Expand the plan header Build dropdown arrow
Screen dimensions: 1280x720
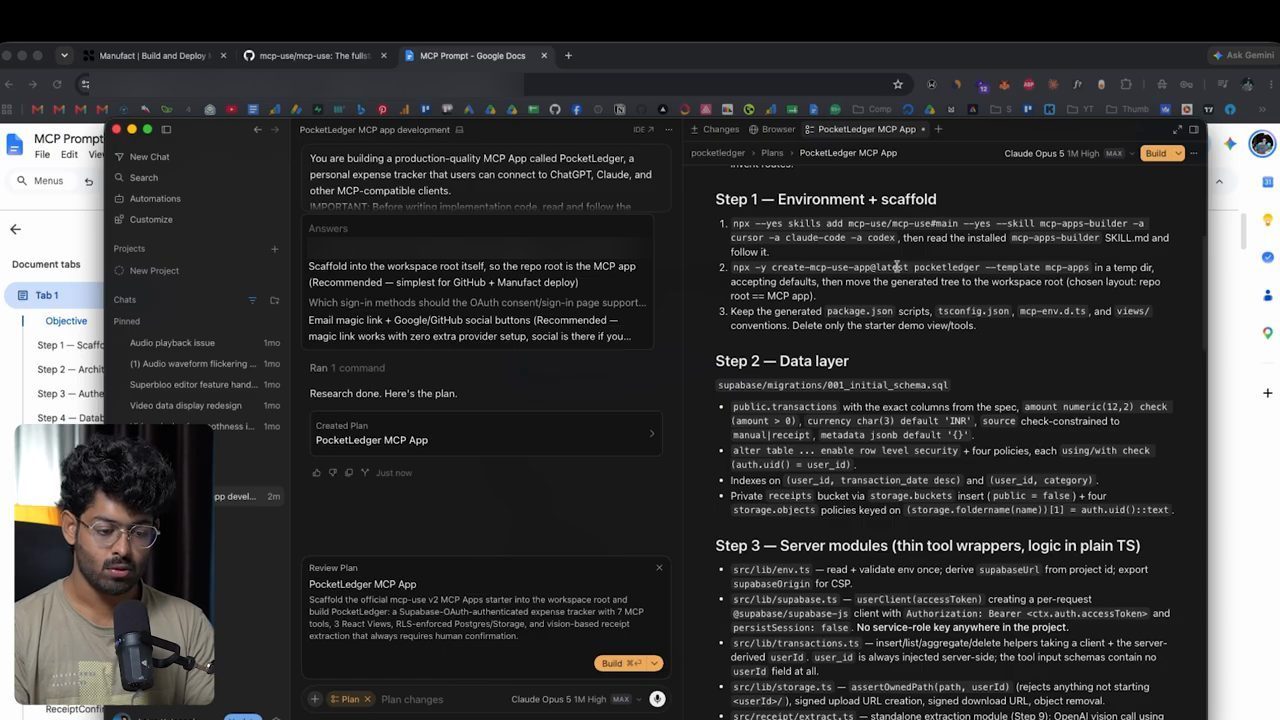1178,153
